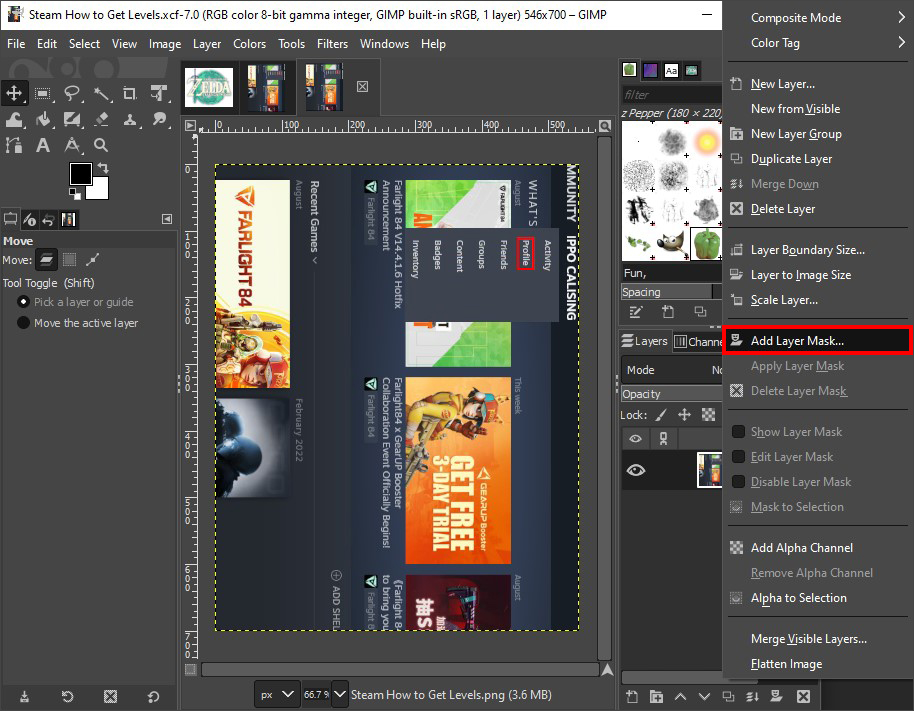This screenshot has width=914, height=711.
Task: Click the Rectangle Select tool
Action: tap(43, 94)
